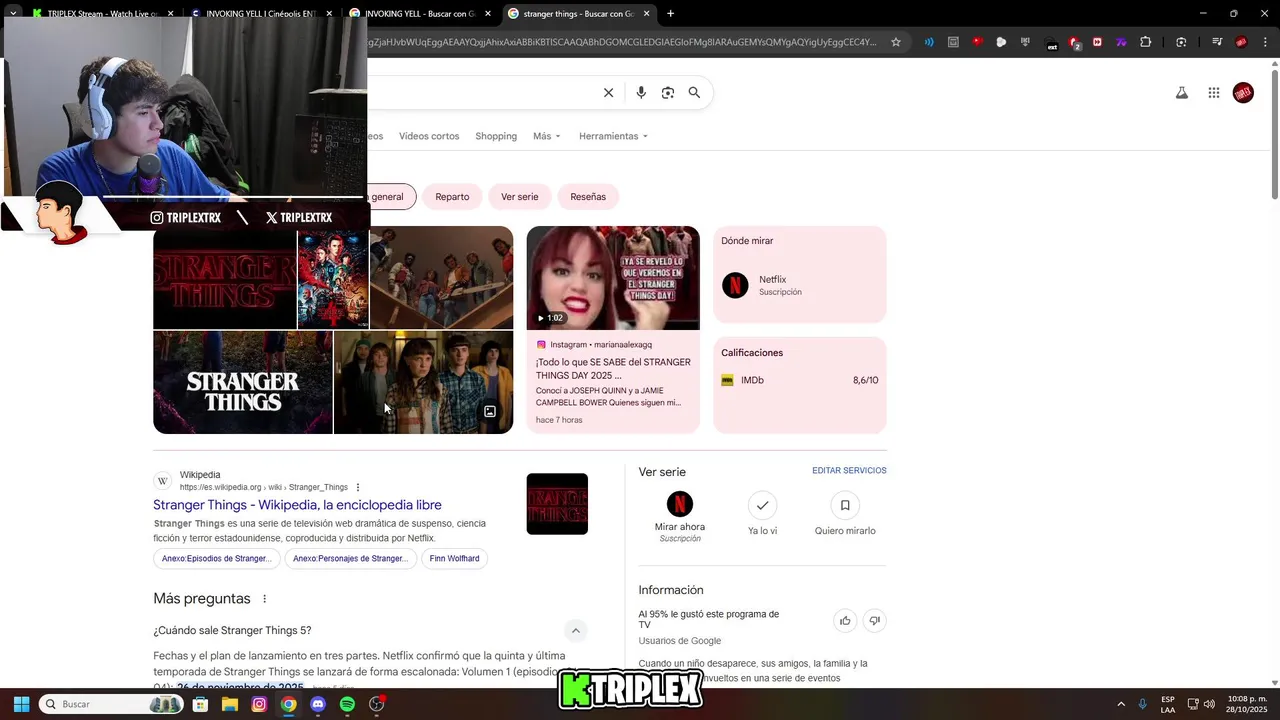Show hidden system tray icons chevron

[1121, 704]
